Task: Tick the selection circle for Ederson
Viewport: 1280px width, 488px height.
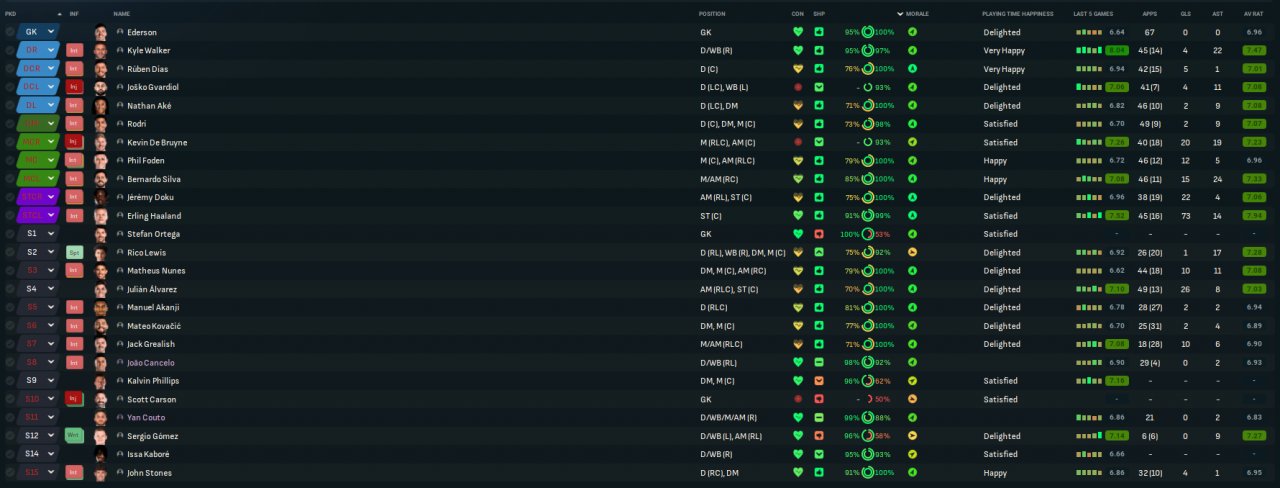Action: coord(10,32)
